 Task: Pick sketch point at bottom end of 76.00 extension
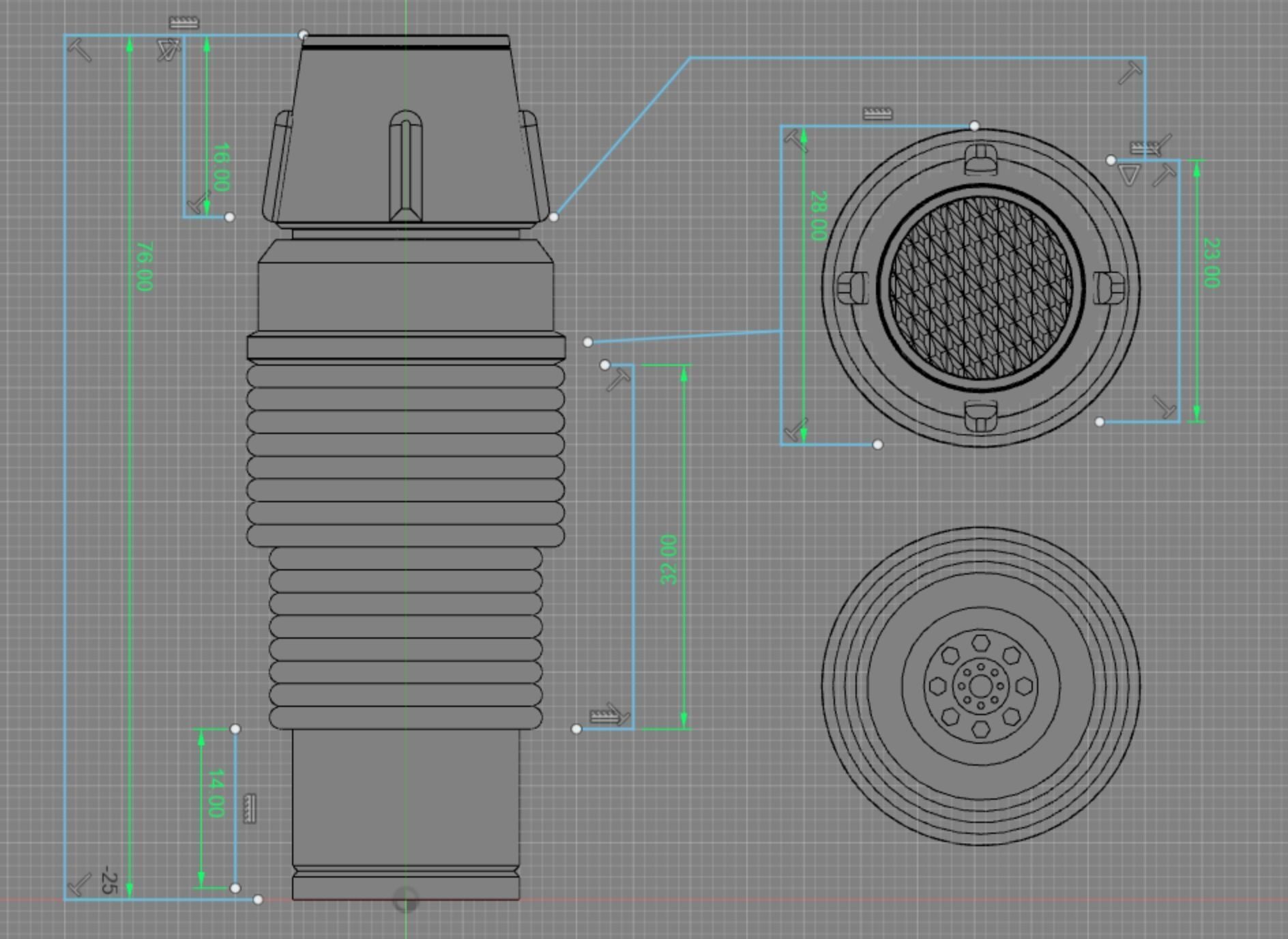258,899
